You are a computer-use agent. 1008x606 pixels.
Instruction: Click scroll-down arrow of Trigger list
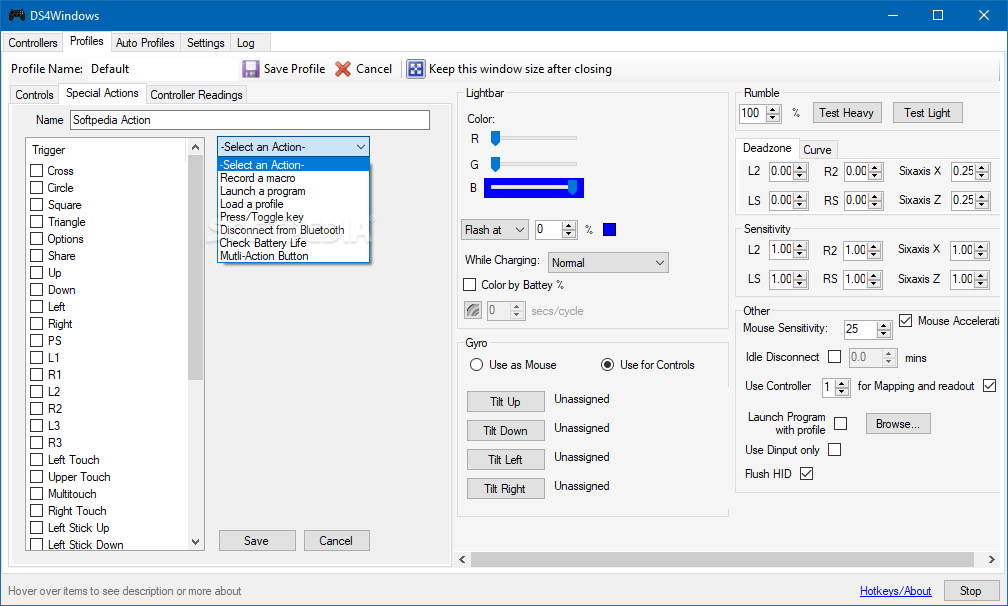[195, 542]
